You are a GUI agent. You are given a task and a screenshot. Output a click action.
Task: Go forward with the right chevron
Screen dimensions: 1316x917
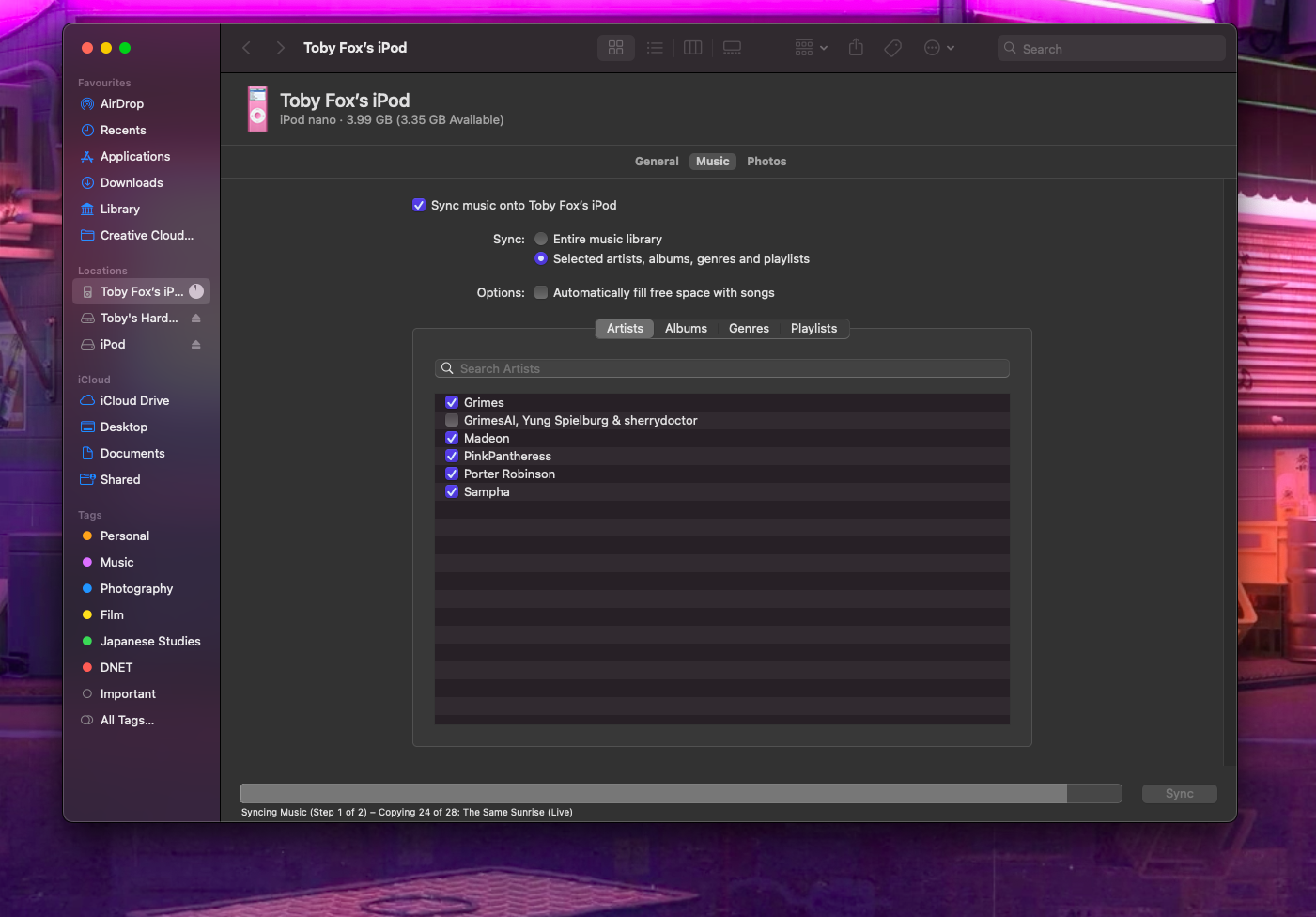[280, 48]
